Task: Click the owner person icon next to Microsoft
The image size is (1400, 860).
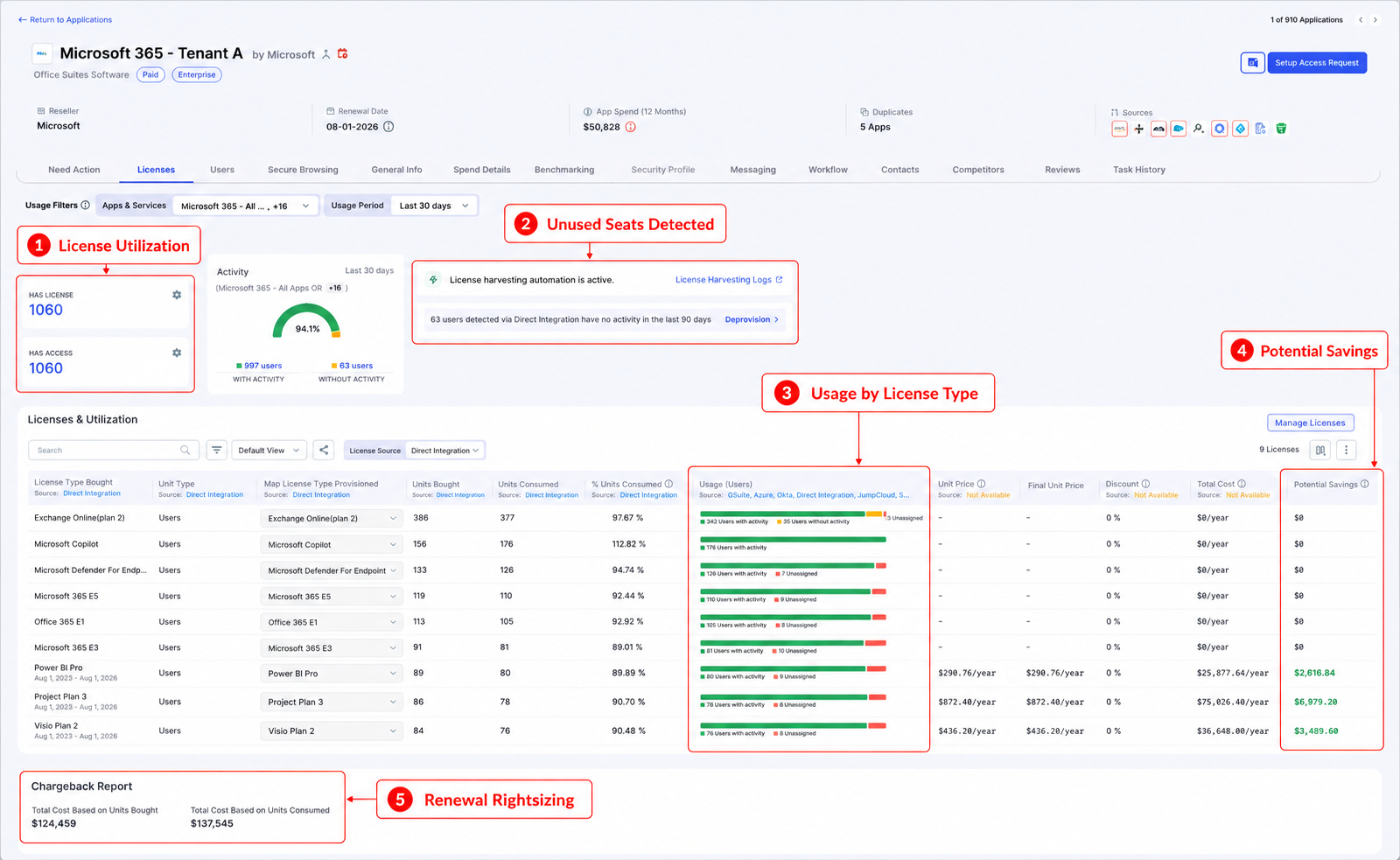Action: (x=326, y=54)
